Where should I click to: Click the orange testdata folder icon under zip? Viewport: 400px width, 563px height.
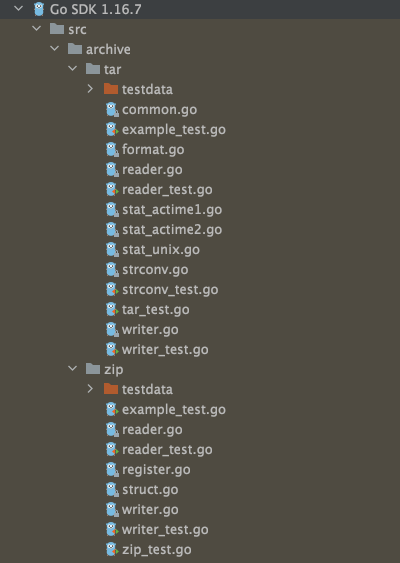[x=111, y=389]
